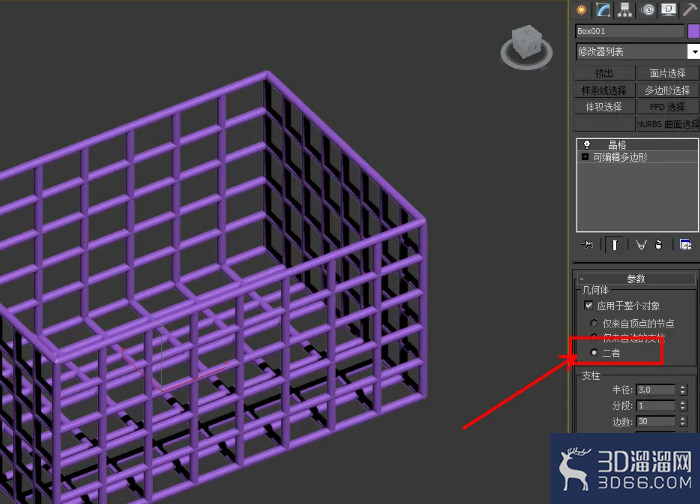Select the 二者 radio button

[x=594, y=353]
